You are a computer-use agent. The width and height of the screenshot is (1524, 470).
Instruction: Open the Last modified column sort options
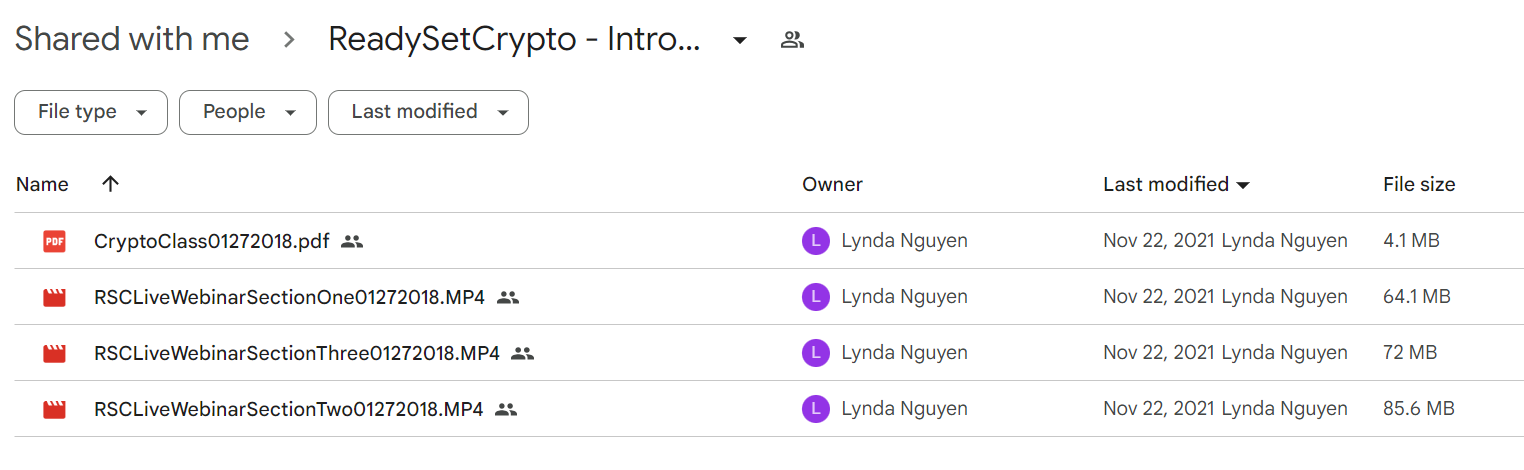coord(1176,184)
